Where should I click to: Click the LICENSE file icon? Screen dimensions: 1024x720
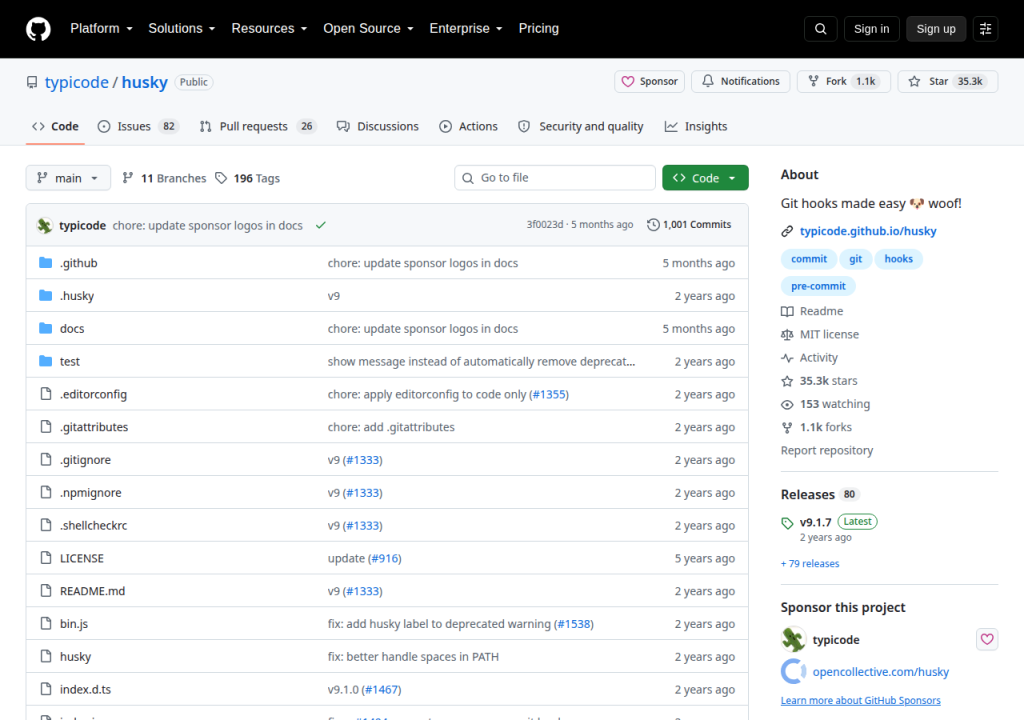46,557
